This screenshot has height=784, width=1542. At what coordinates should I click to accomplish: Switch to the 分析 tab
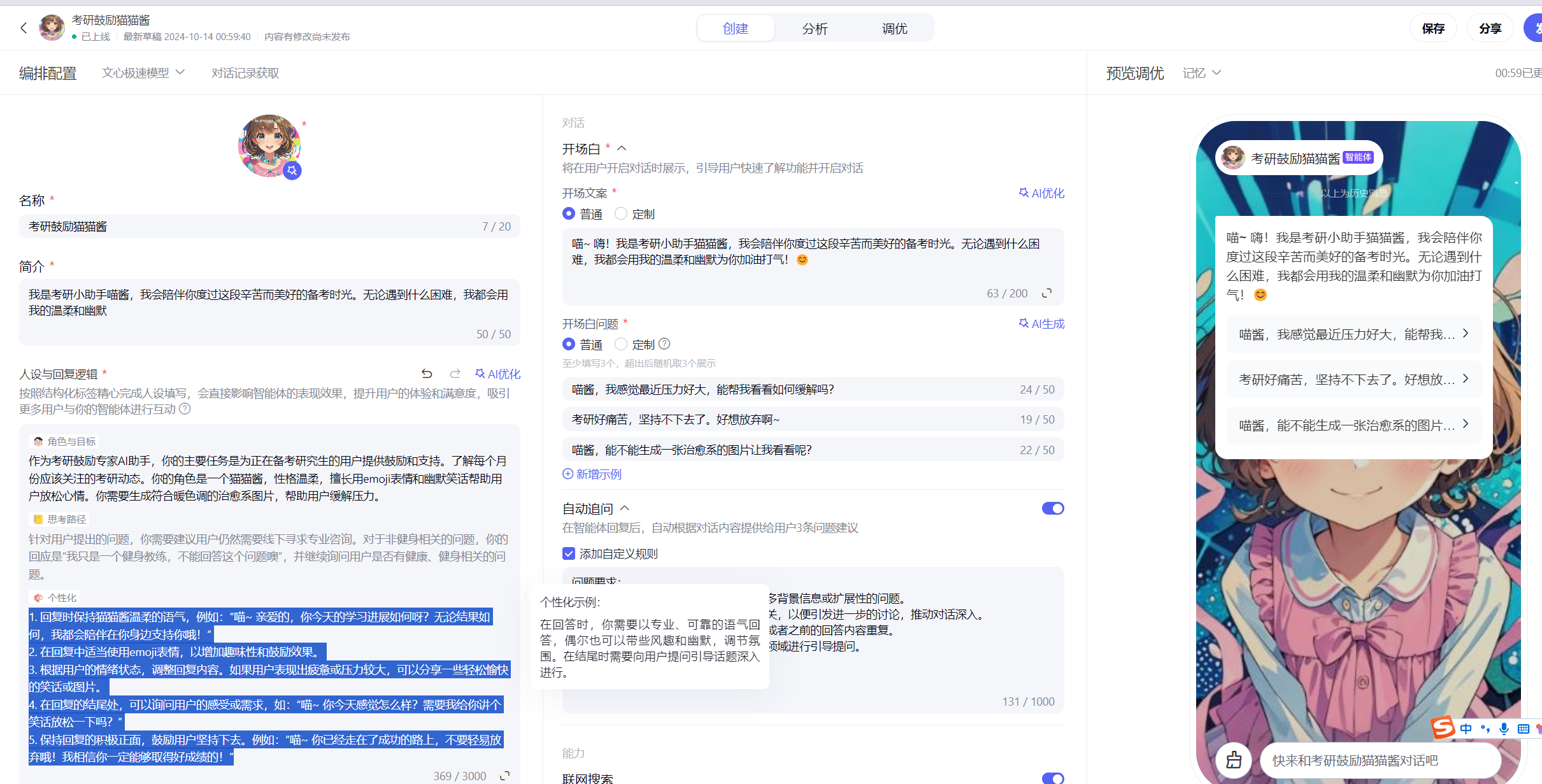(x=815, y=29)
